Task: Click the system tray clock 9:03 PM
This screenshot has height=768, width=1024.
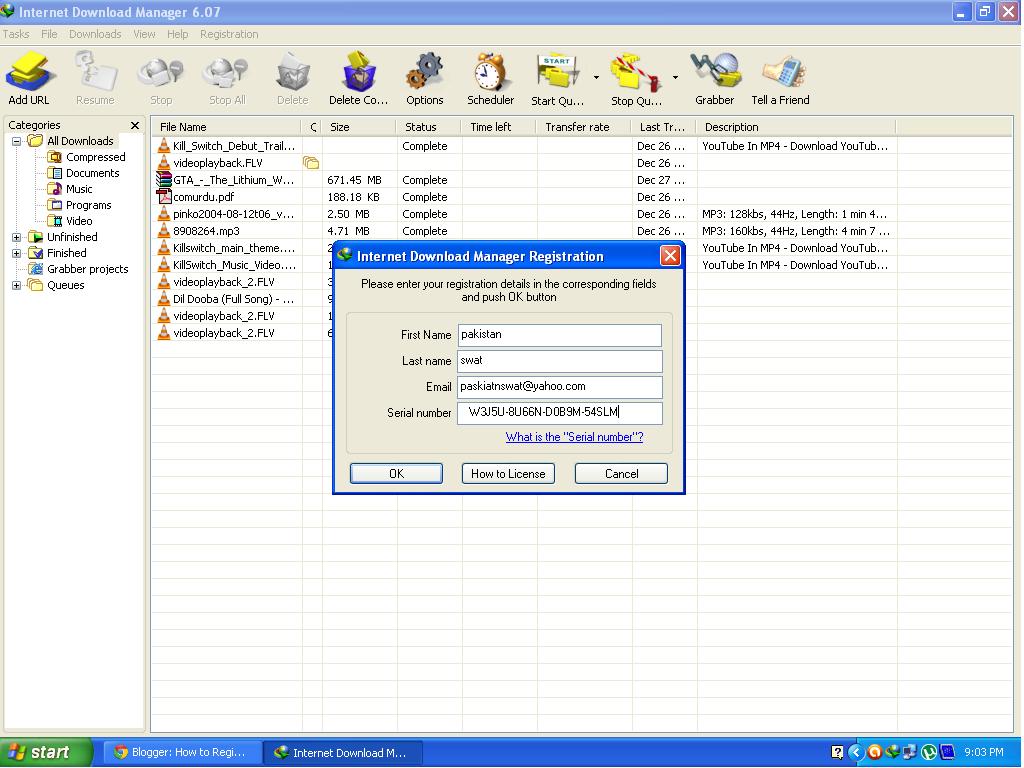Action: (984, 752)
